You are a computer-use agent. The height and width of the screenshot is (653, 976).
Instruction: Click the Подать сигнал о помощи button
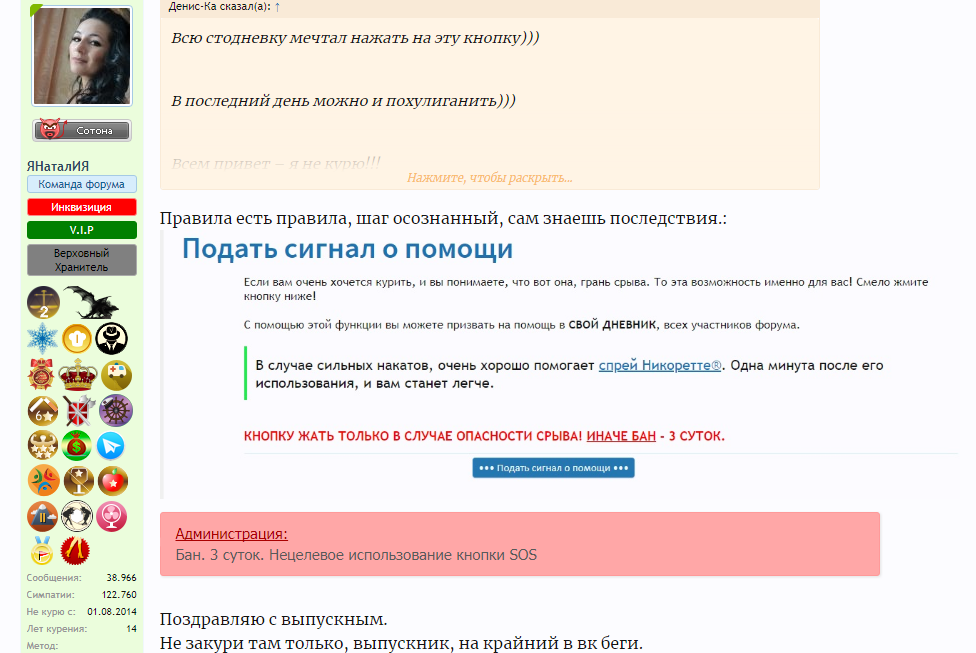tap(553, 468)
